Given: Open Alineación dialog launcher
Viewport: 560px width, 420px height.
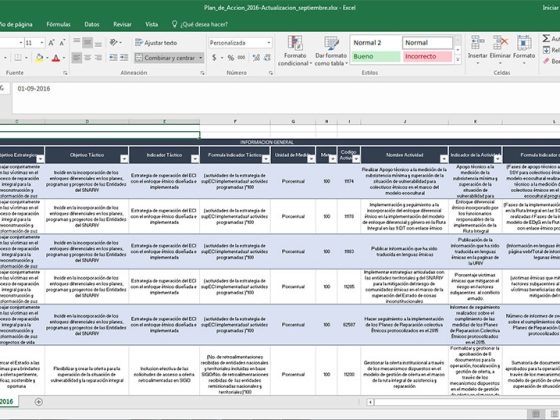Looking at the screenshot, I should tap(202, 73).
